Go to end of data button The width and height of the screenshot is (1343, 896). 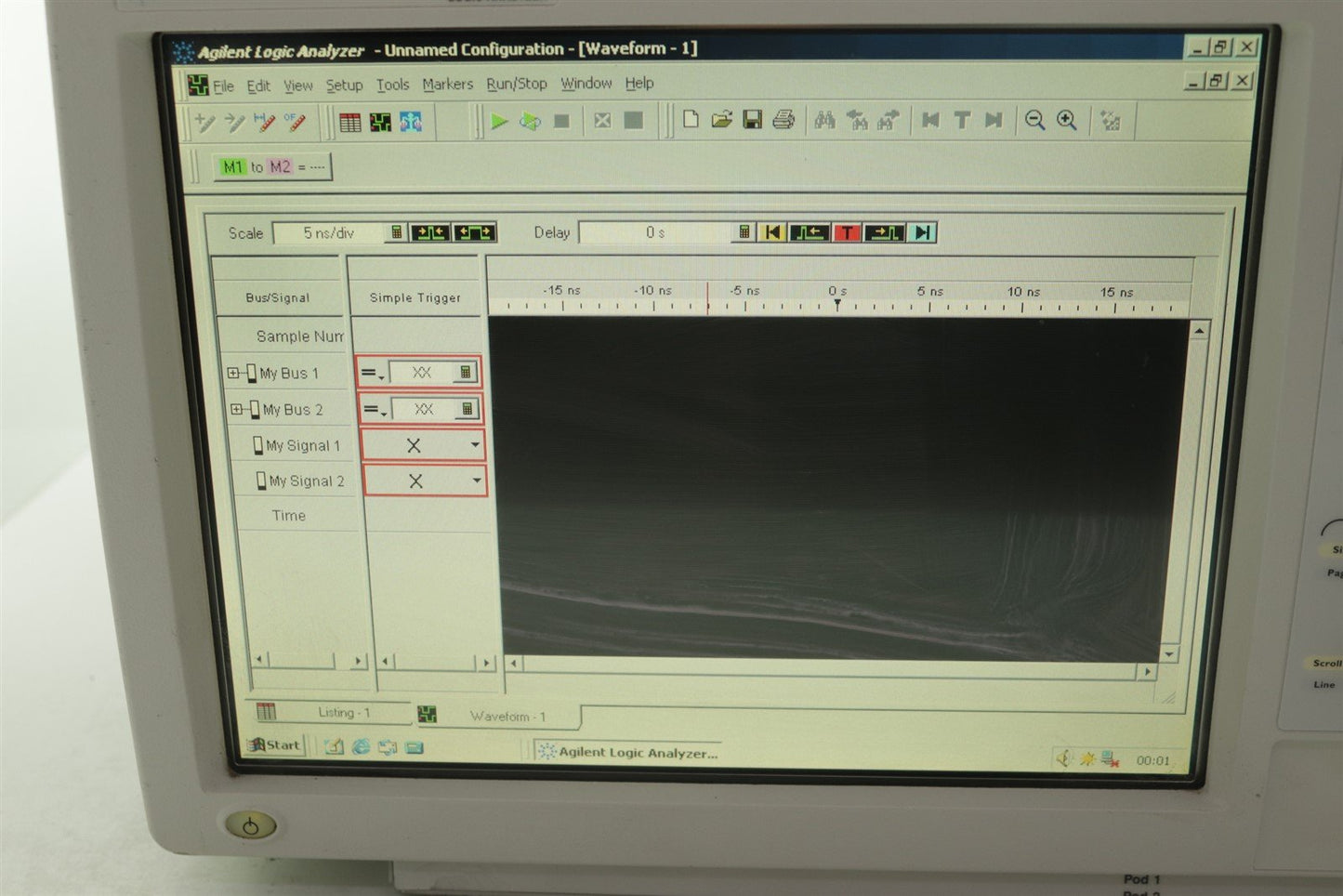click(x=922, y=232)
